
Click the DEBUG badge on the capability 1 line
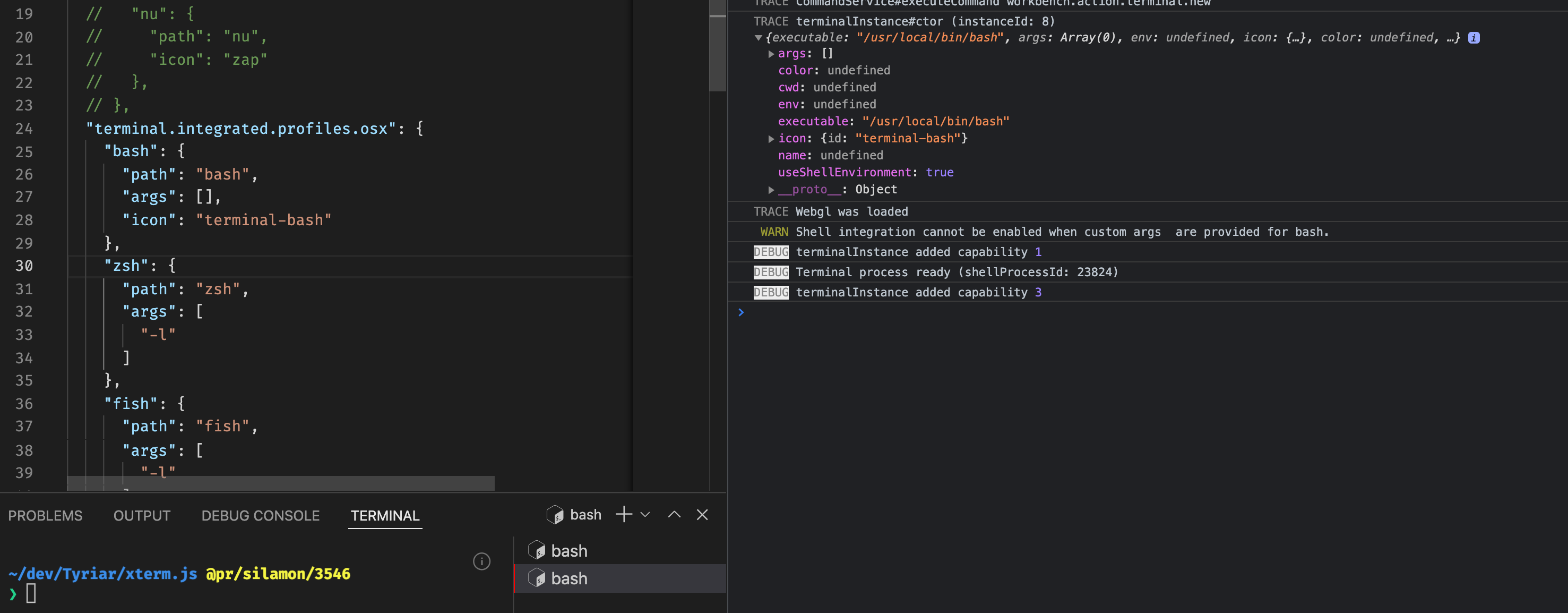click(771, 252)
